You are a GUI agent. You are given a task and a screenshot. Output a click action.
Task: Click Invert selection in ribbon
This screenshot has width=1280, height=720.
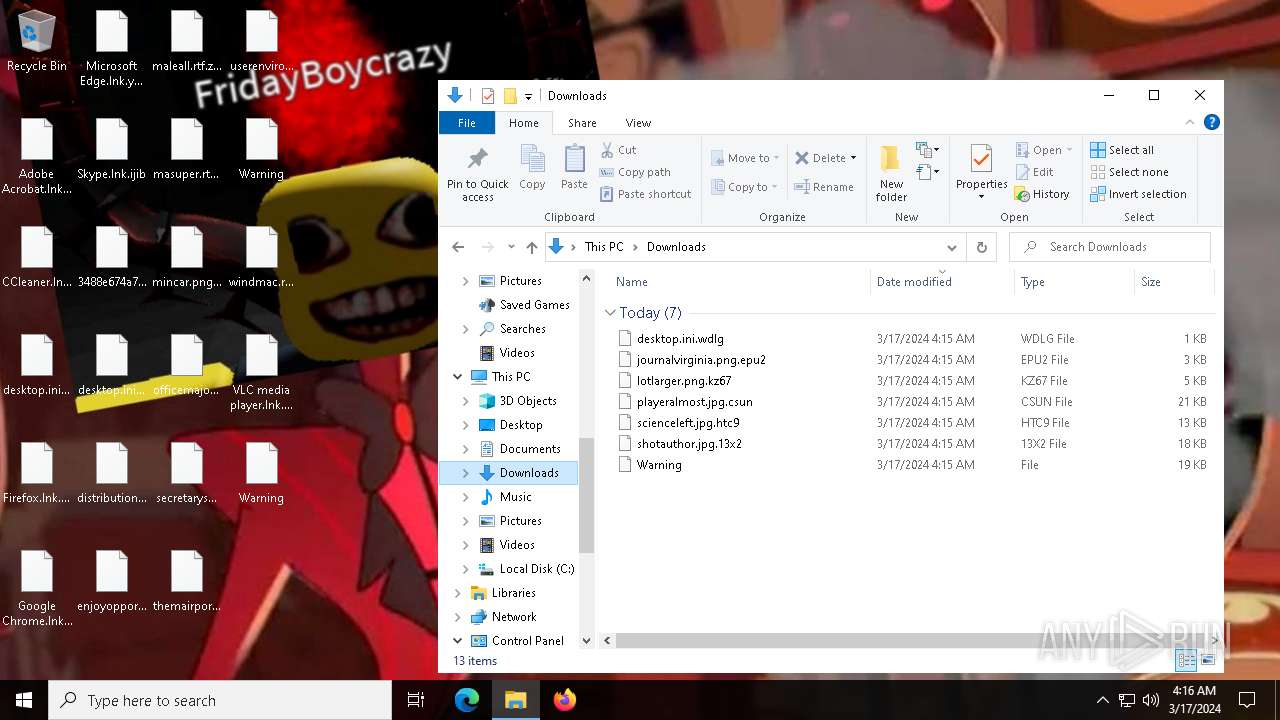[x=1138, y=194]
